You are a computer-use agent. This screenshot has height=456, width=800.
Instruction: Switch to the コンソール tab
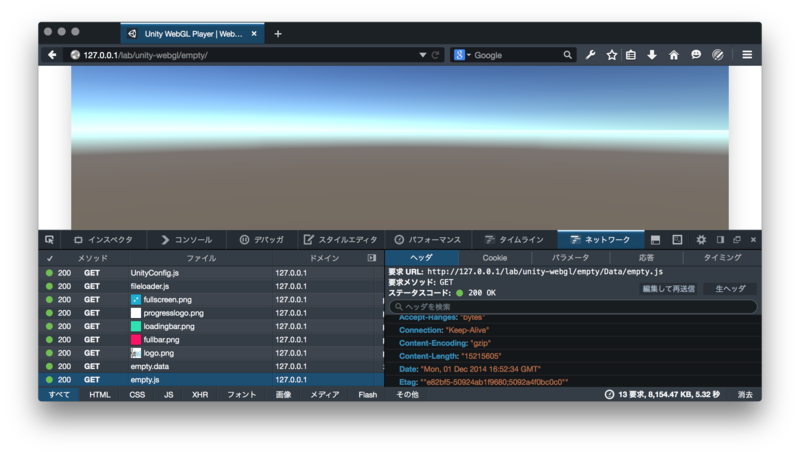tap(186, 240)
